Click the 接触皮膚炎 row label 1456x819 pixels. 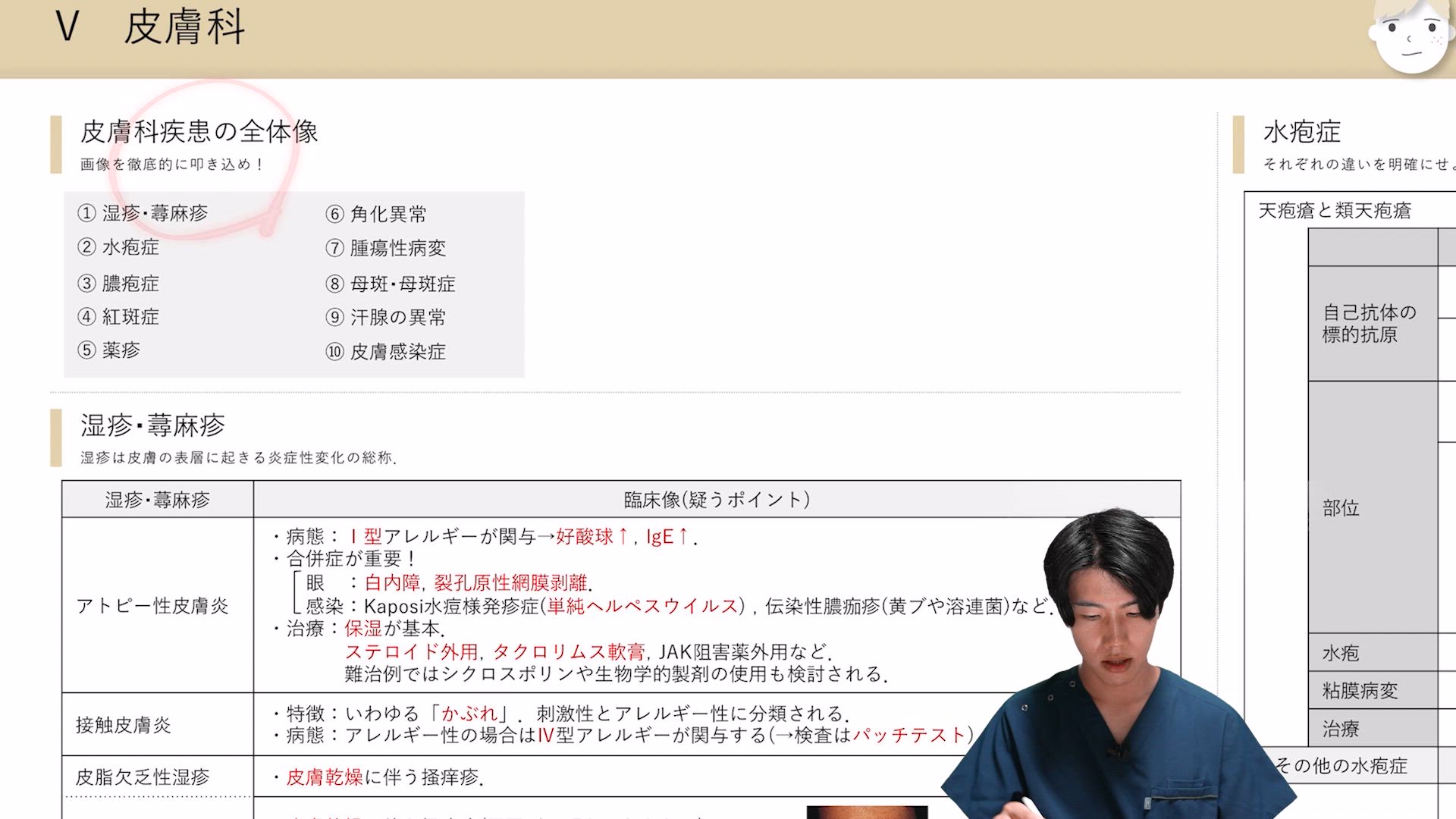pos(124,725)
